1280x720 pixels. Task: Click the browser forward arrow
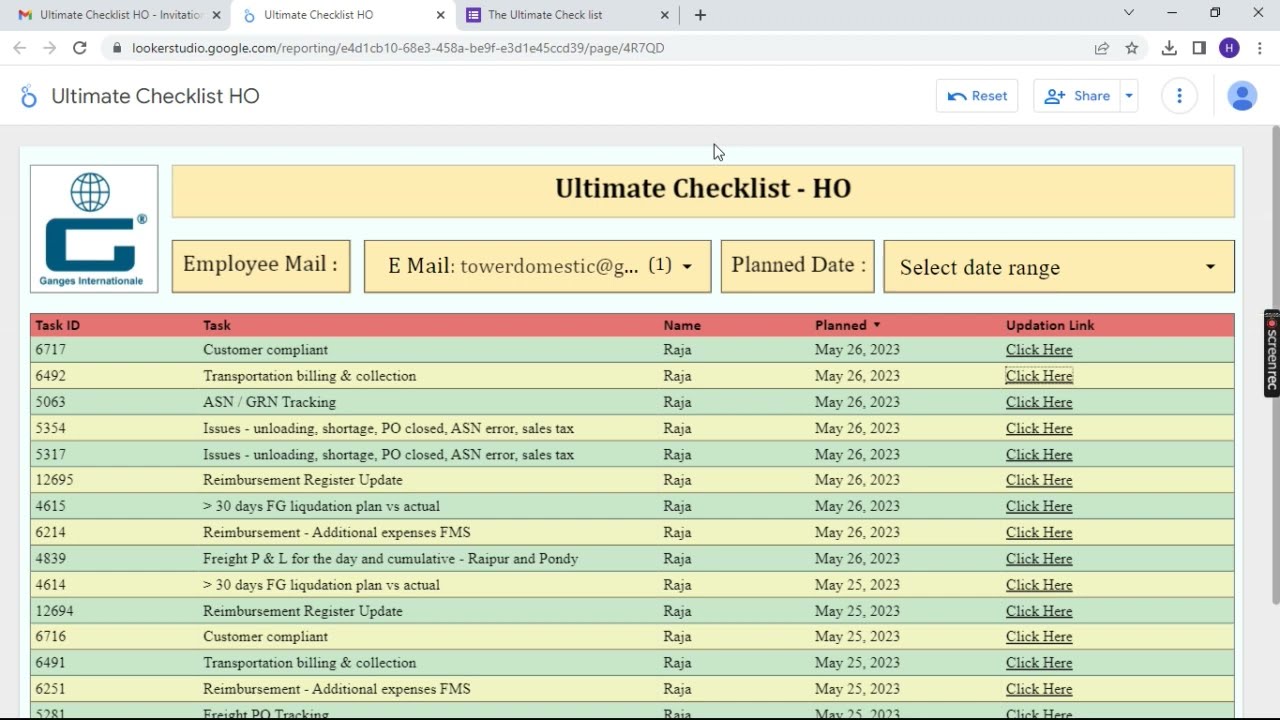coord(49,48)
